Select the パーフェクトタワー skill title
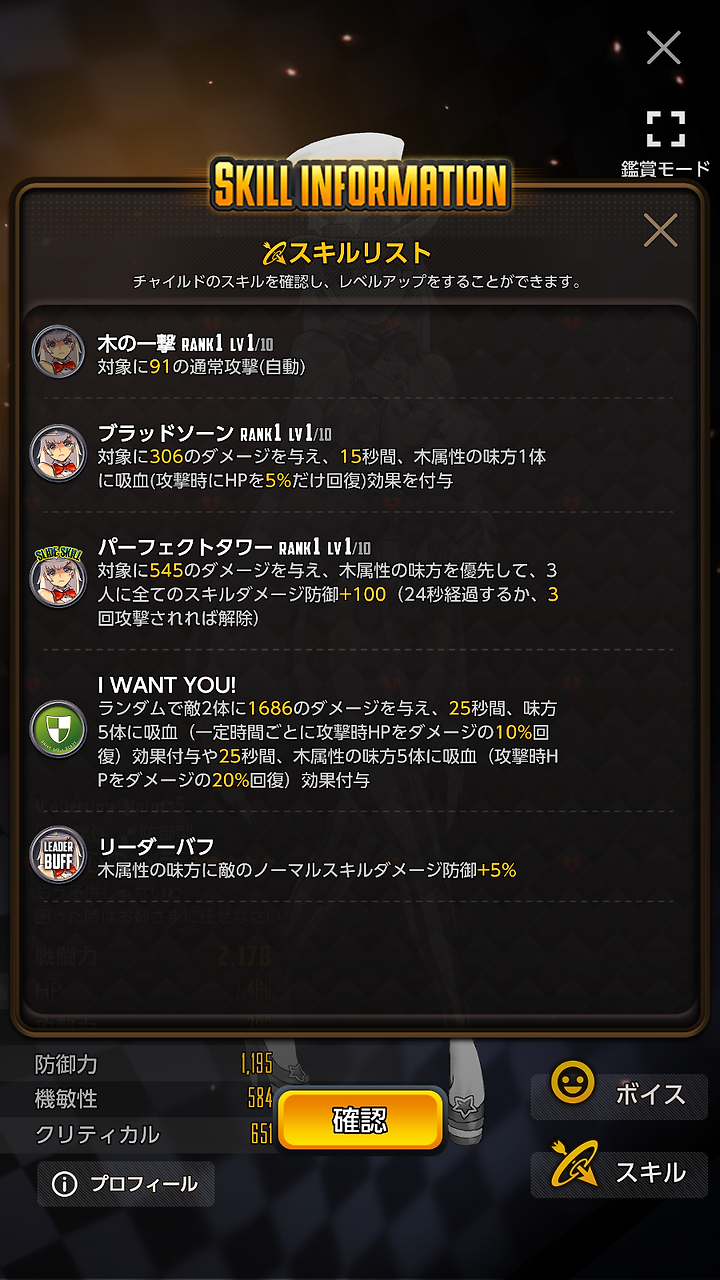The height and width of the screenshot is (1280, 720). [x=185, y=547]
